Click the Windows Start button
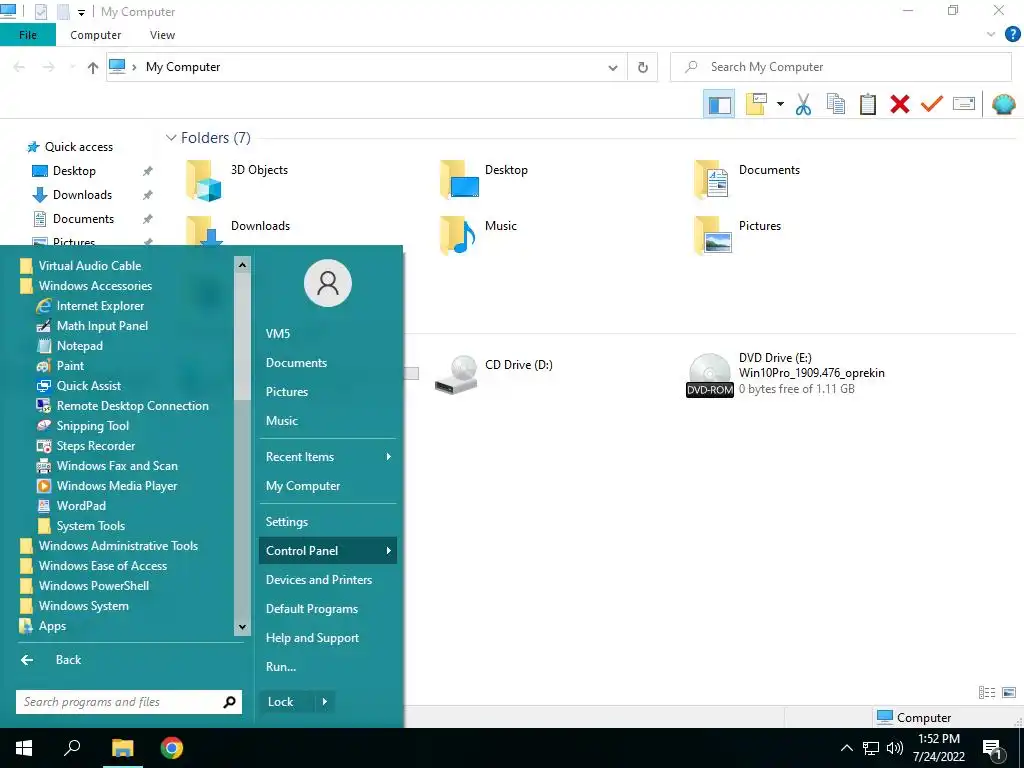1024x768 pixels. coord(24,748)
